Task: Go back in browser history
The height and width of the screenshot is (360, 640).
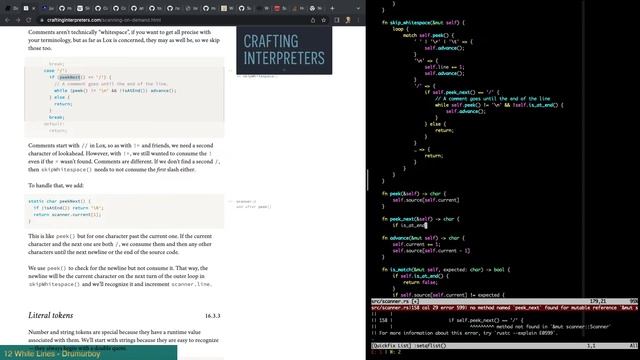Action: (7, 20)
